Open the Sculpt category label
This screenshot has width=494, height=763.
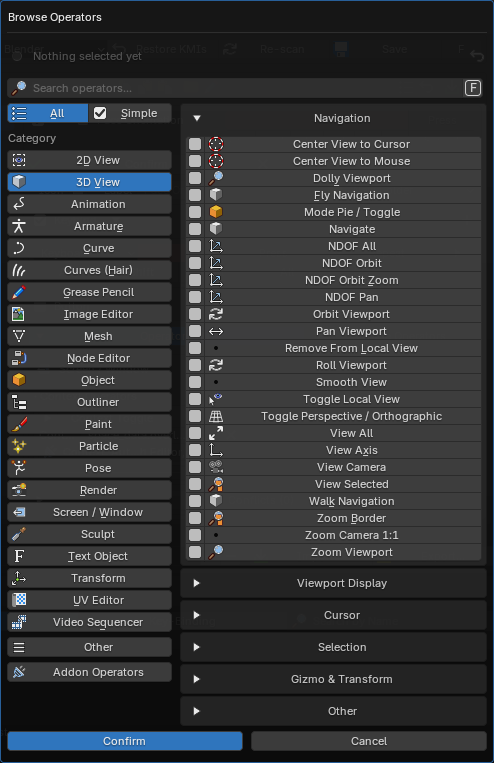(x=98, y=534)
